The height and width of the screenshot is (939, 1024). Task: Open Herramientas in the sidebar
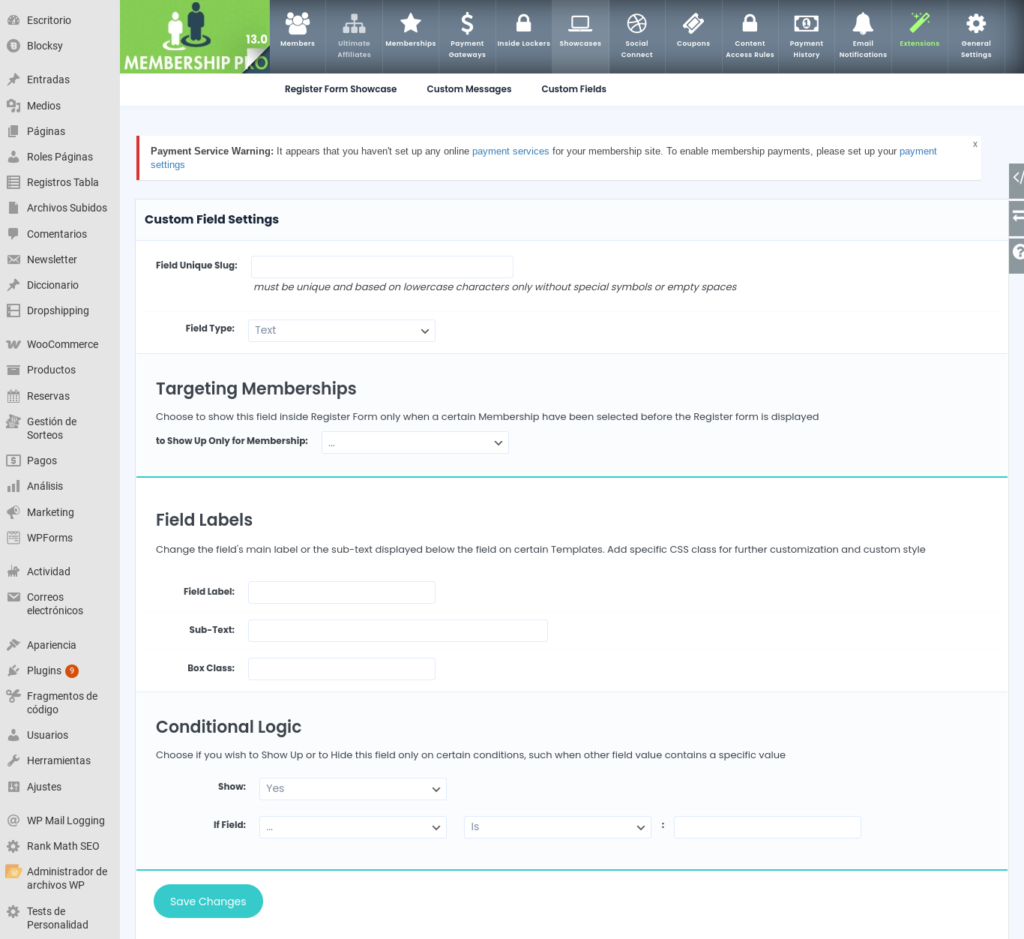[59, 761]
